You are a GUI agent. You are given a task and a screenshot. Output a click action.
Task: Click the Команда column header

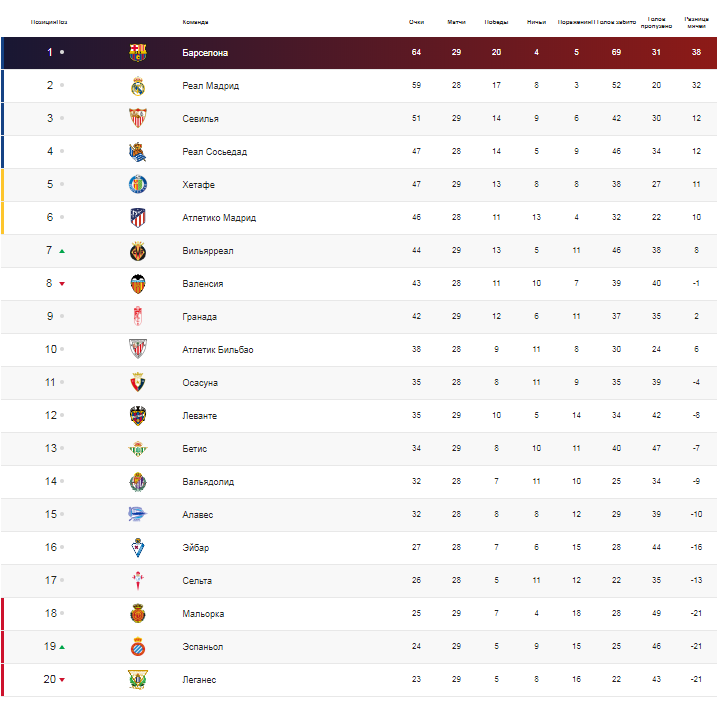[195, 22]
